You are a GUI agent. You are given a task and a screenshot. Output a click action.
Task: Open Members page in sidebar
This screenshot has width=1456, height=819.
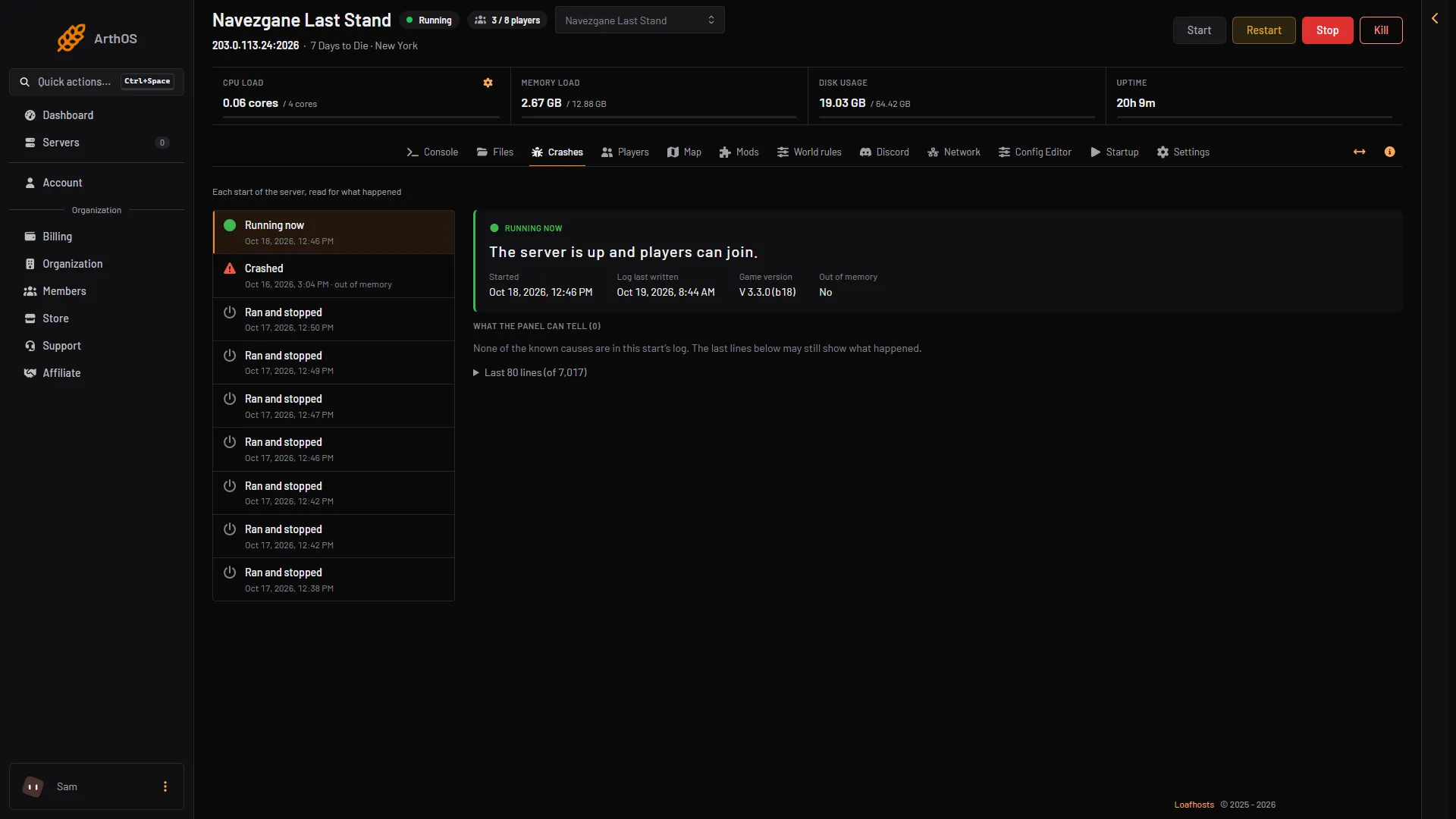tap(96, 291)
